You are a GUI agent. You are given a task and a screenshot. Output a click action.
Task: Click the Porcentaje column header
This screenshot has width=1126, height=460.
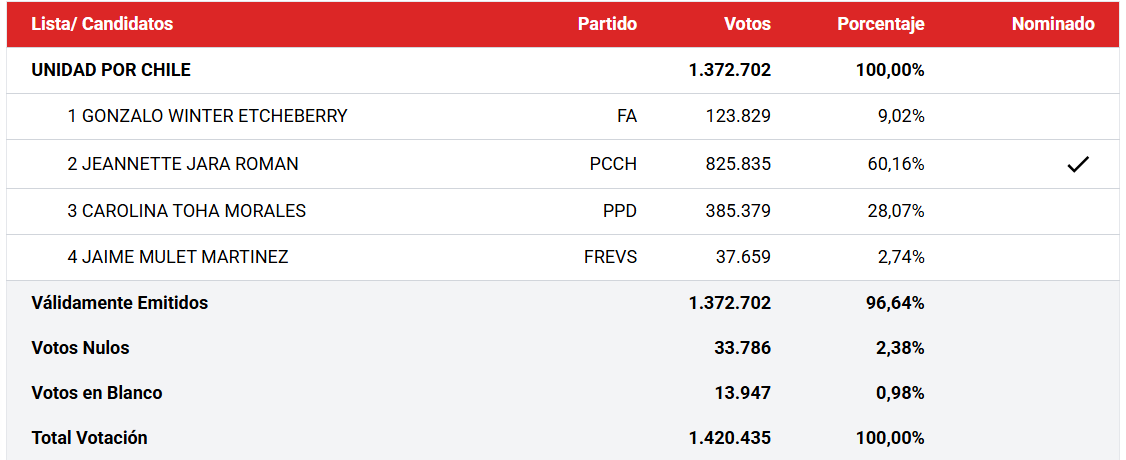pyautogui.click(x=880, y=24)
